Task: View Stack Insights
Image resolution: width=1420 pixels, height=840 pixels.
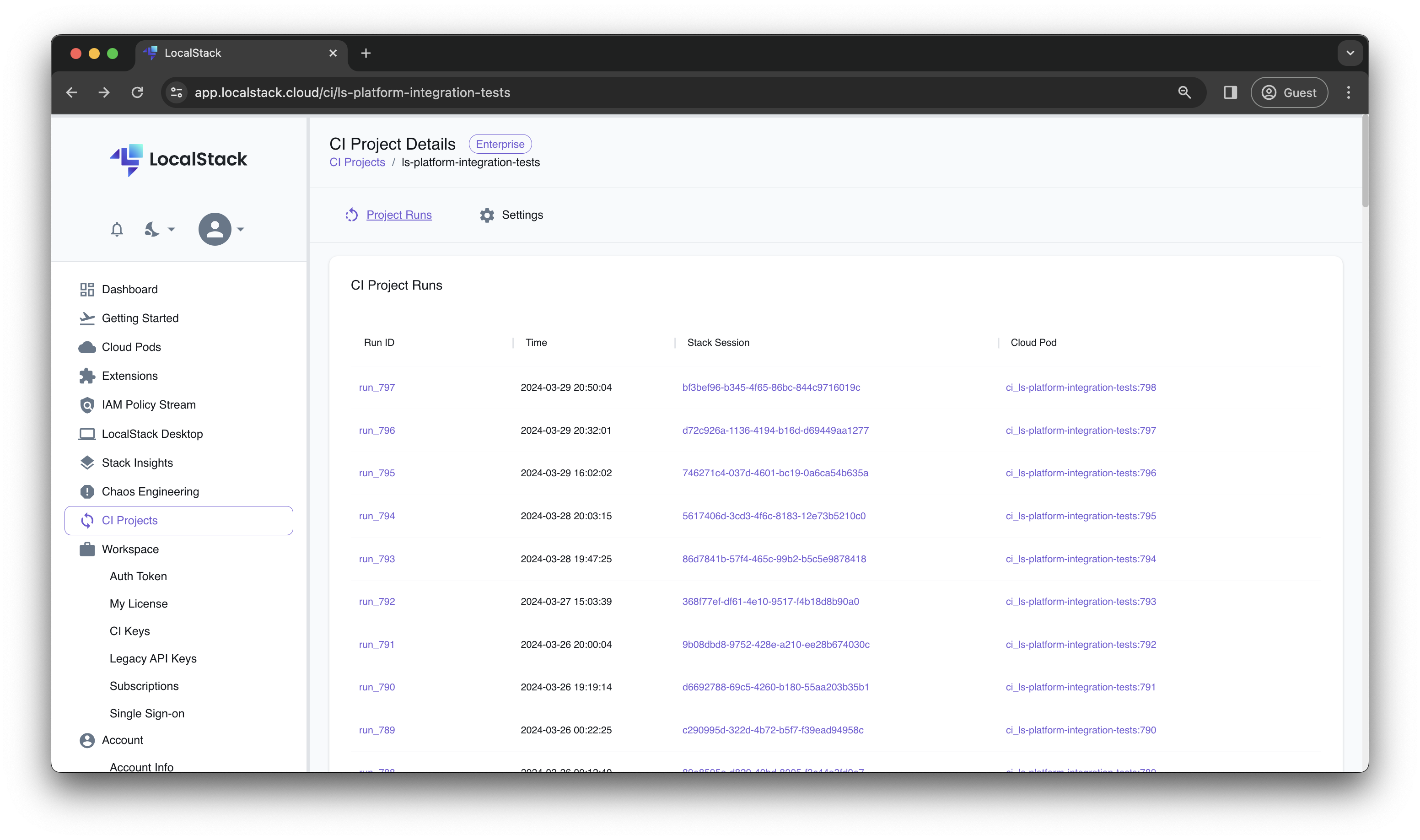Action: pyautogui.click(x=138, y=463)
